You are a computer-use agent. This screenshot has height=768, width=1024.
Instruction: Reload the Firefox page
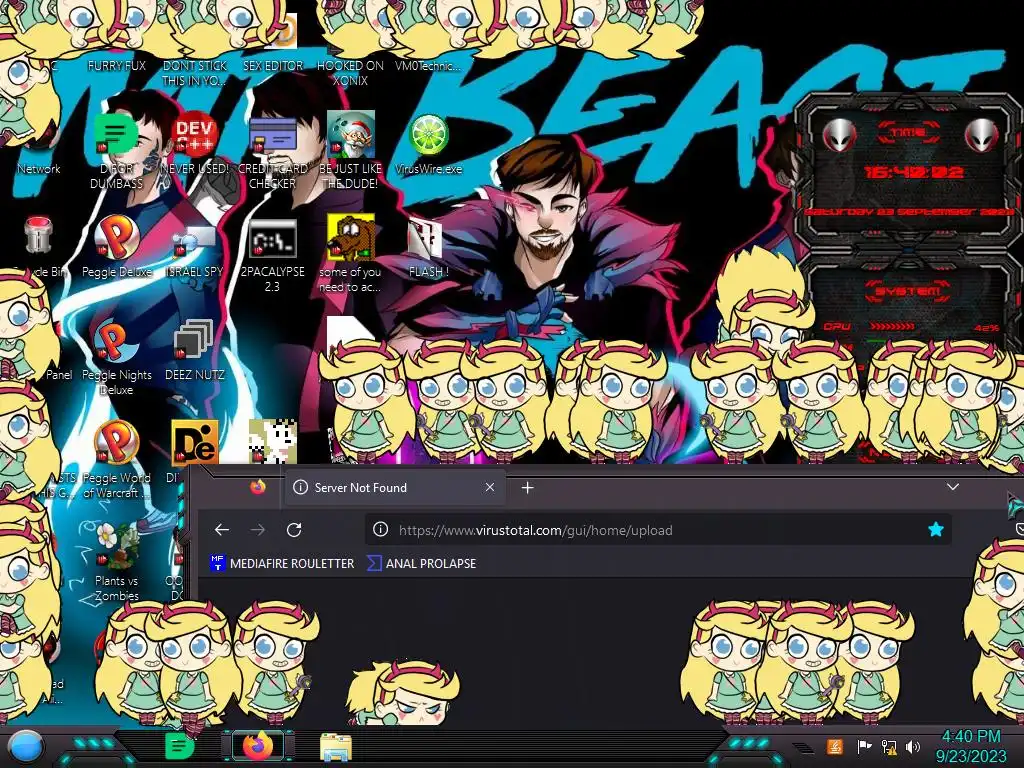coord(294,530)
